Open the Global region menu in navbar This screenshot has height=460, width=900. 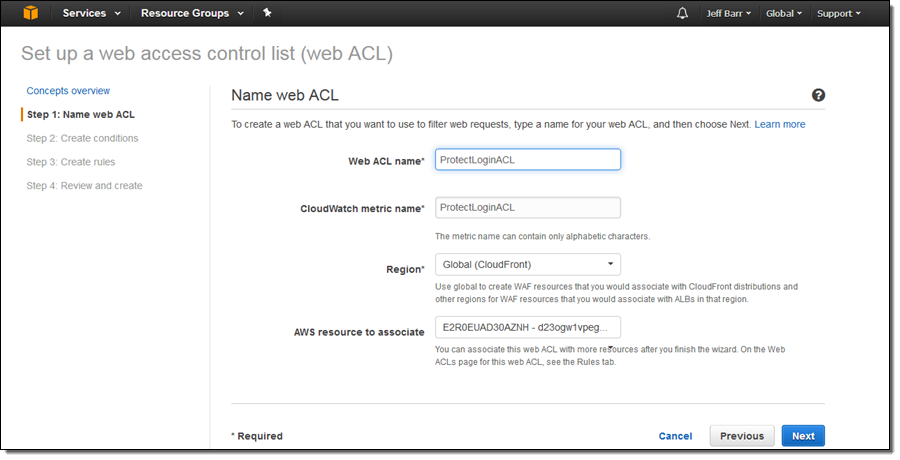point(784,13)
